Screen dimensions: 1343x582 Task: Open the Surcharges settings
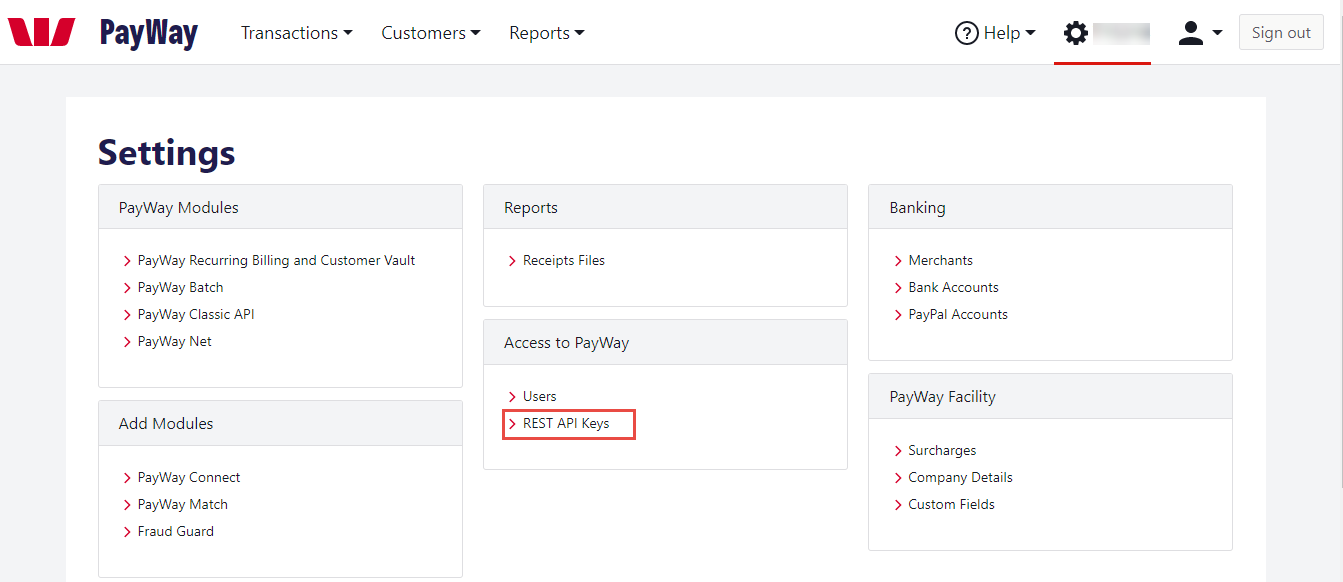pos(942,450)
